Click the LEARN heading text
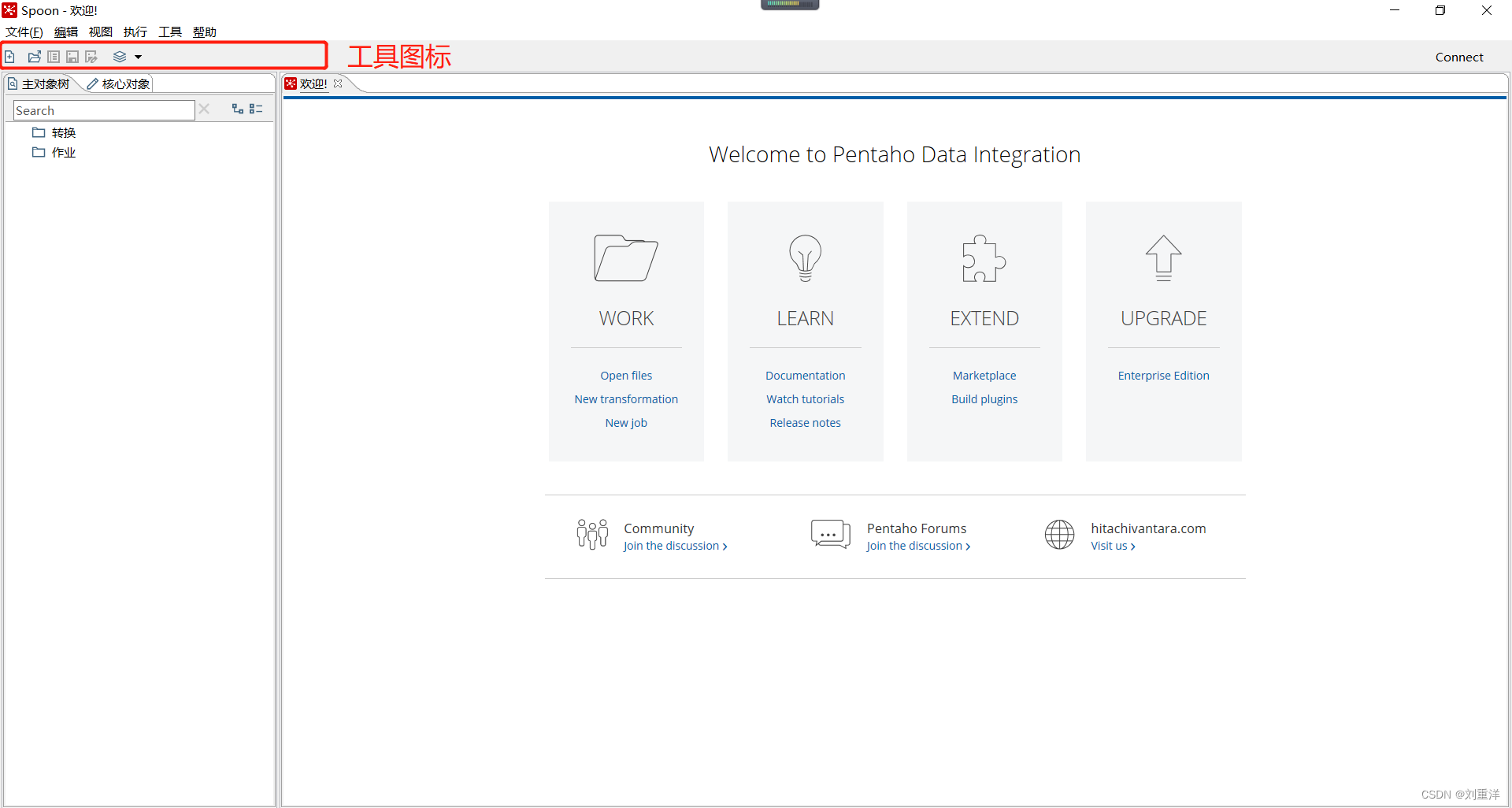The width and height of the screenshot is (1512, 808). pyautogui.click(x=805, y=318)
